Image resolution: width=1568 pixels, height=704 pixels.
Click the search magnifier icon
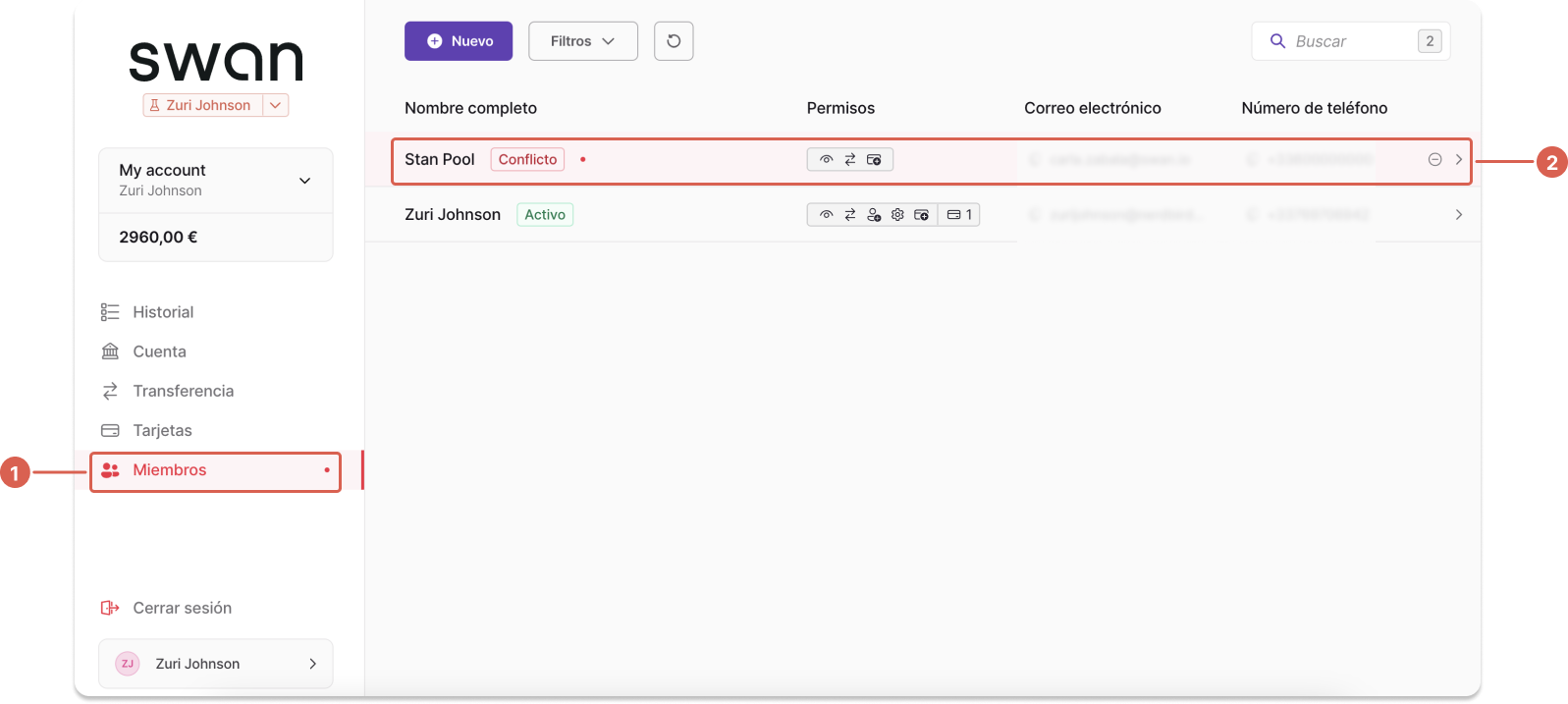(1277, 41)
